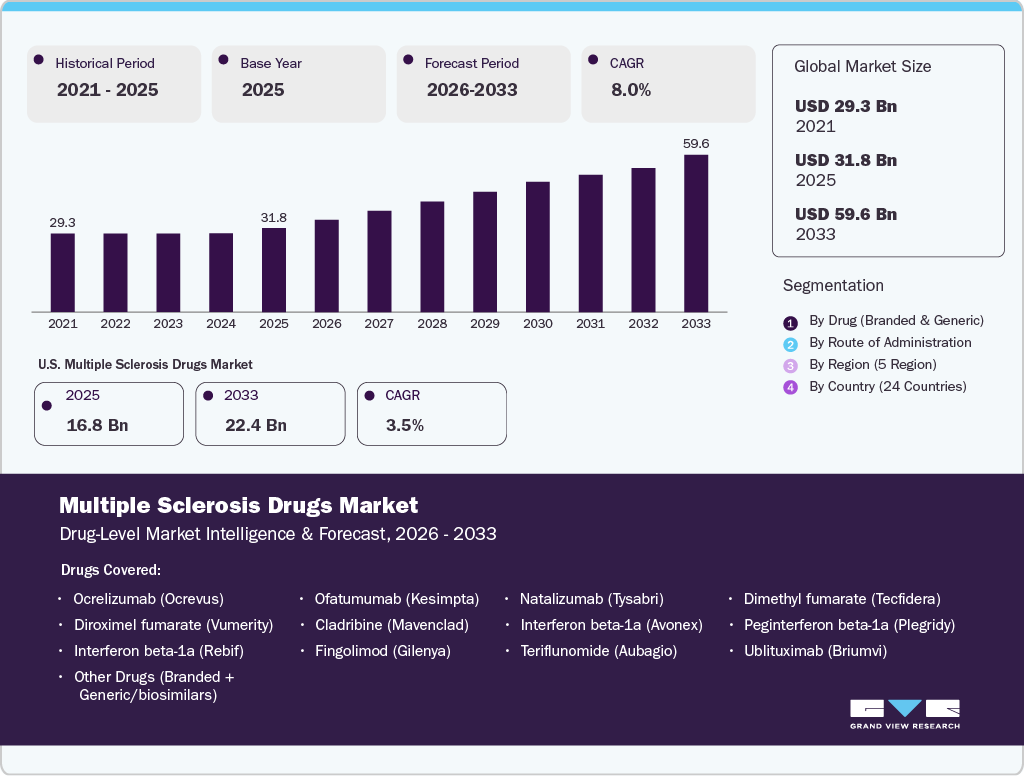Click the 2028 bar in the chart
The image size is (1024, 776).
[x=432, y=257]
